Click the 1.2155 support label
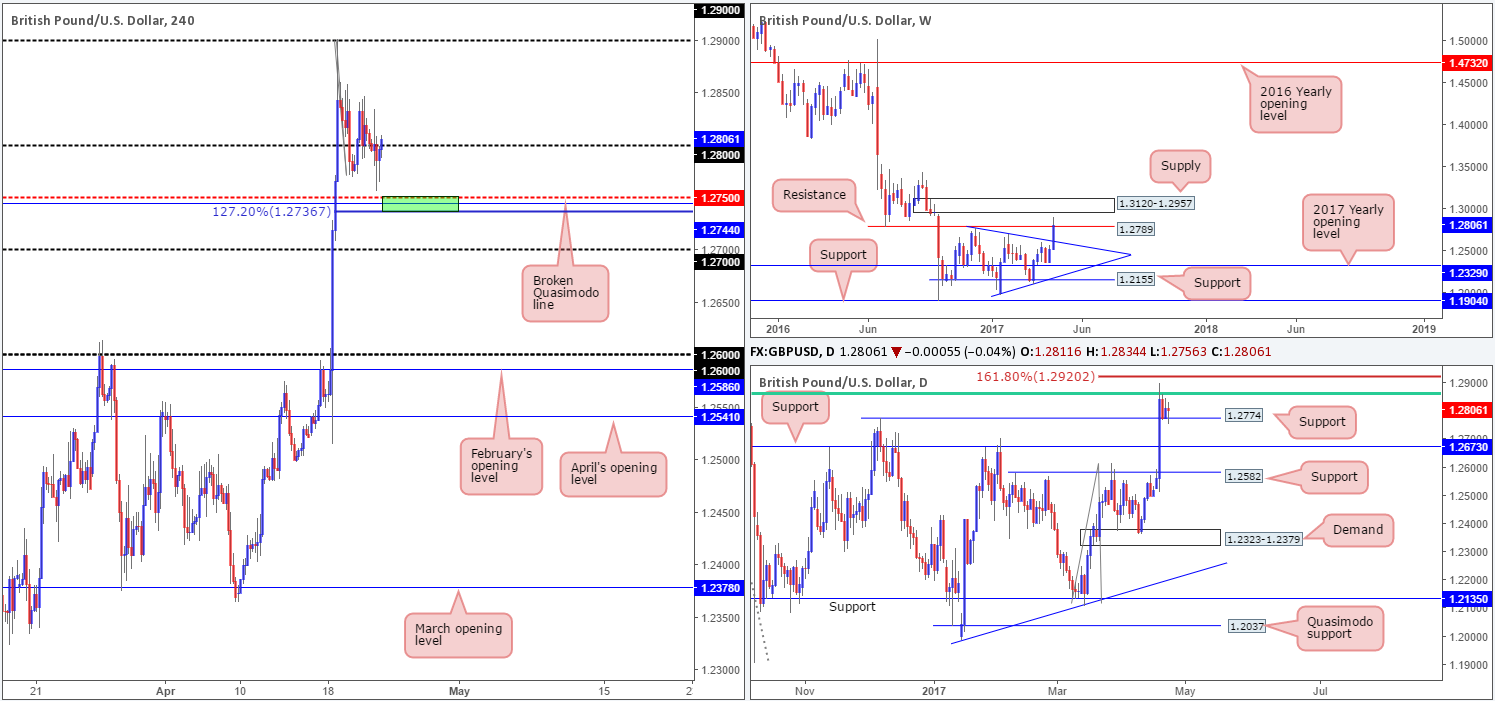 tap(1135, 280)
